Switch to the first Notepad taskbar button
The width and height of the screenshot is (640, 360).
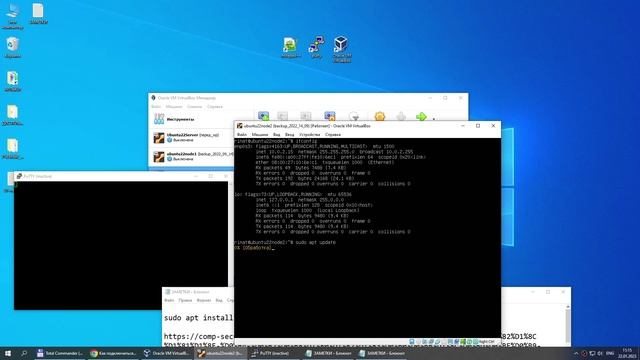pos(328,353)
